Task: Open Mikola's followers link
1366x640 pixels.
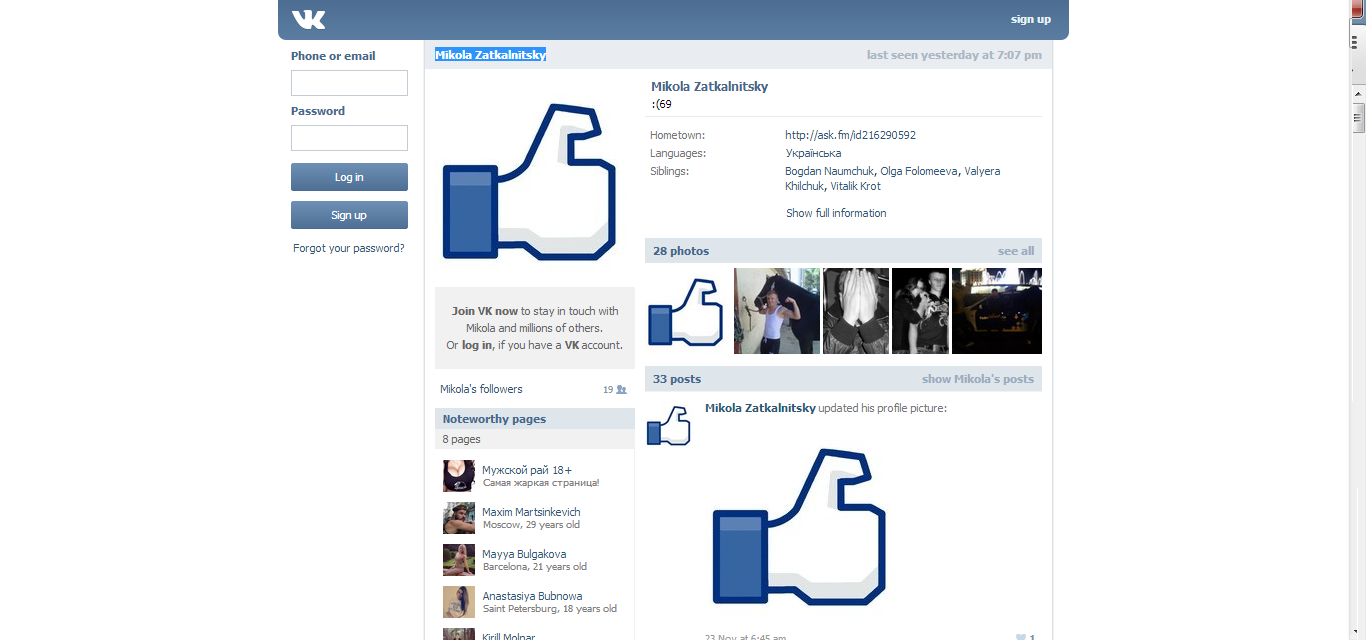Action: pyautogui.click(x=481, y=389)
